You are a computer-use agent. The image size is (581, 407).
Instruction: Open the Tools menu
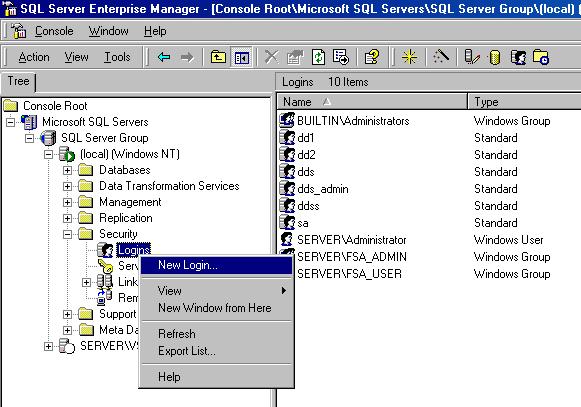pos(117,57)
